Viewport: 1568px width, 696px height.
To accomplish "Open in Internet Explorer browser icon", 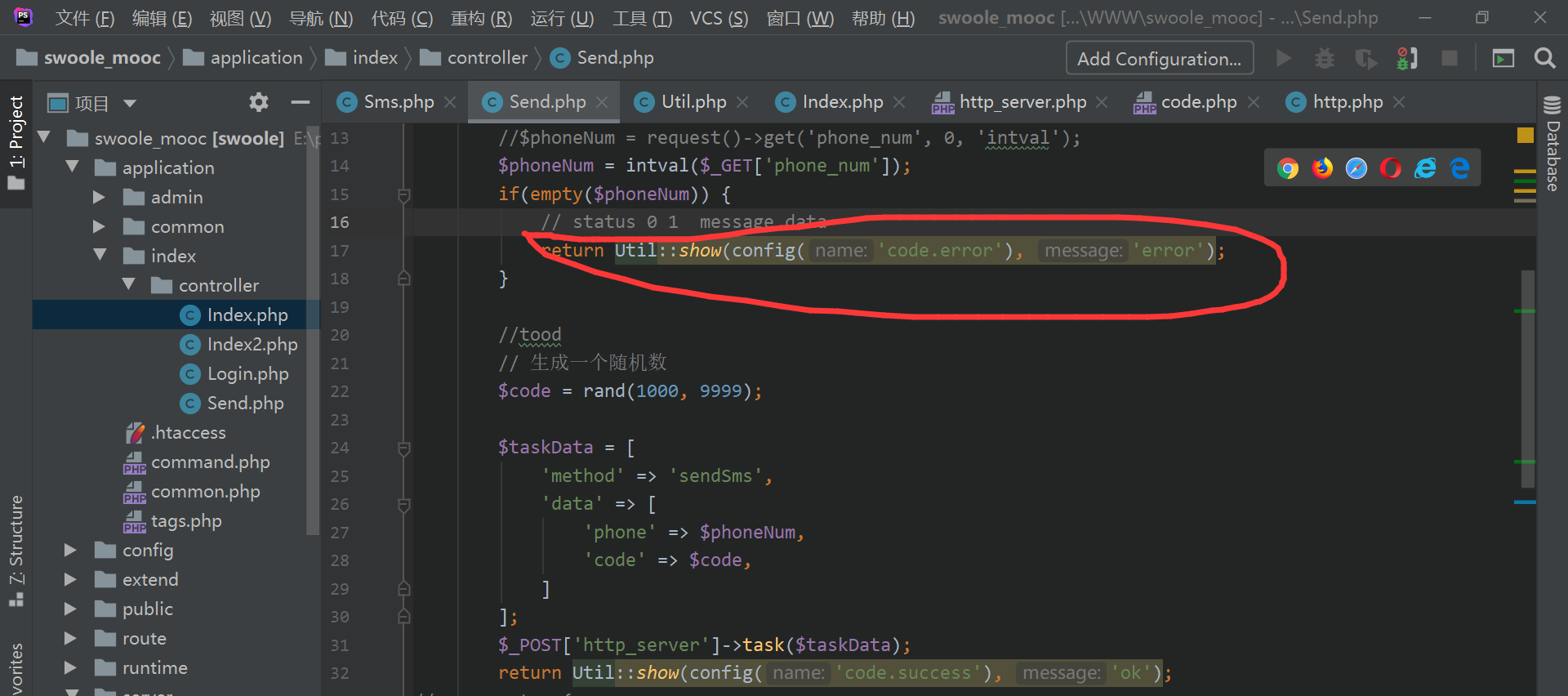I will (1425, 168).
